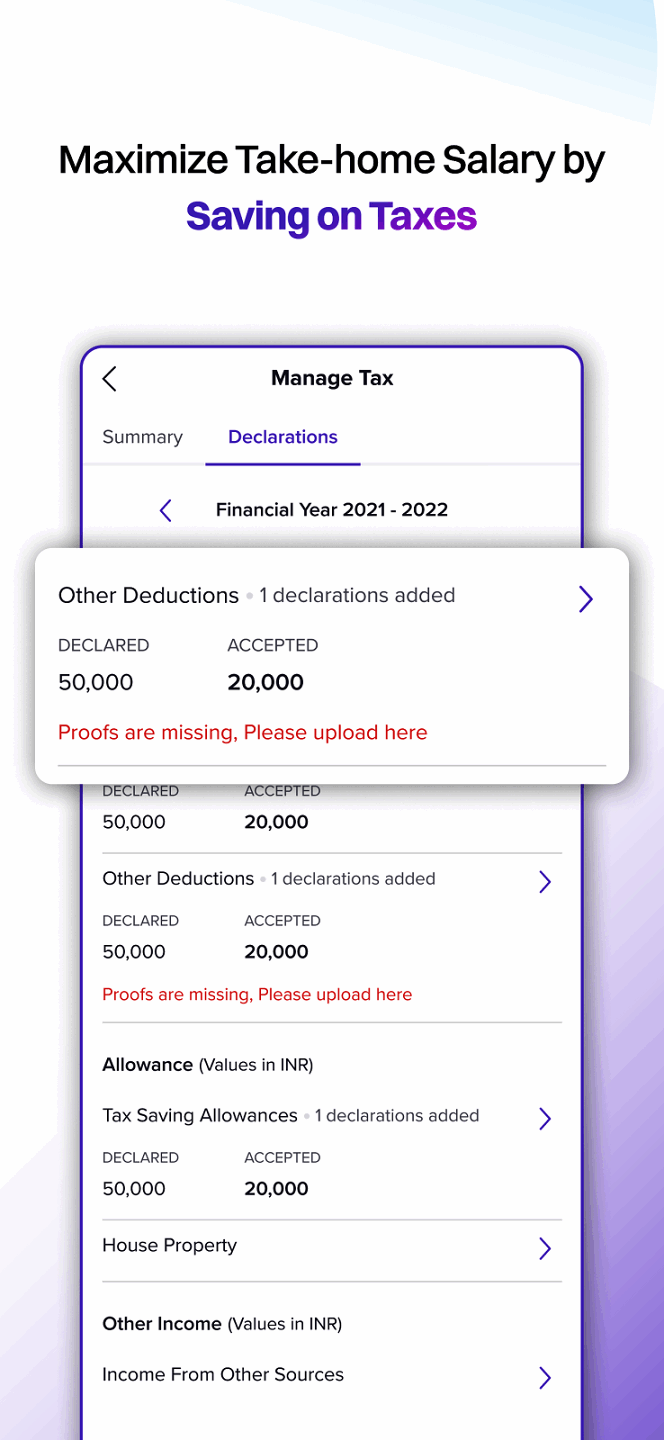Go to the previous financial year
This screenshot has height=1440, width=664.
pyautogui.click(x=166, y=510)
